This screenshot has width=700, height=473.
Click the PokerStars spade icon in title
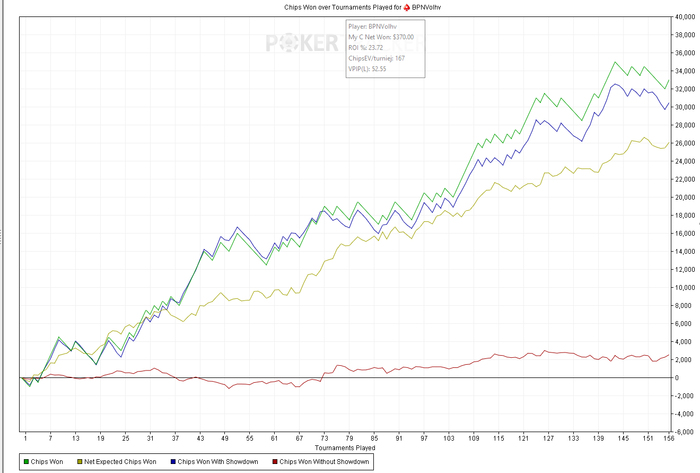[x=407, y=8]
